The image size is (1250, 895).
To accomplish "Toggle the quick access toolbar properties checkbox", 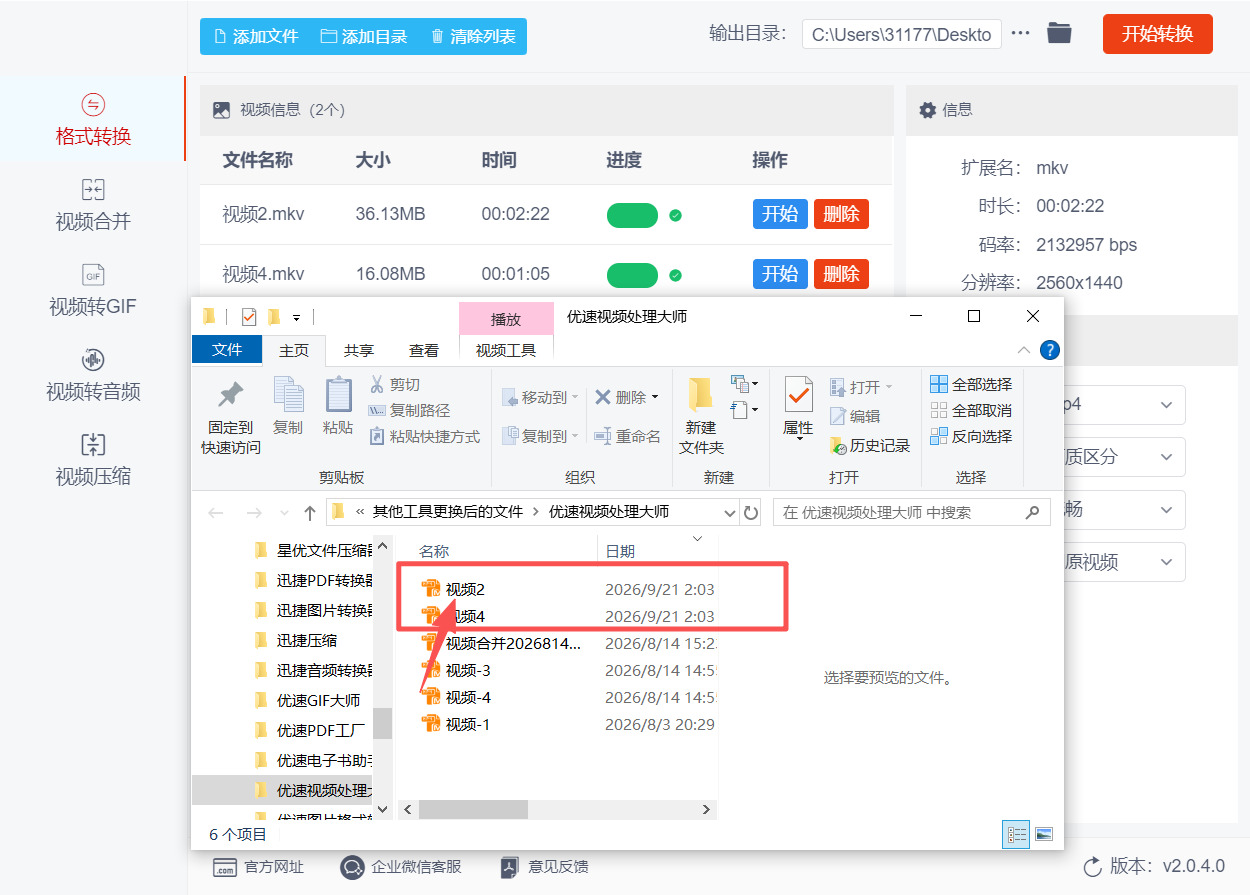I will [x=249, y=317].
